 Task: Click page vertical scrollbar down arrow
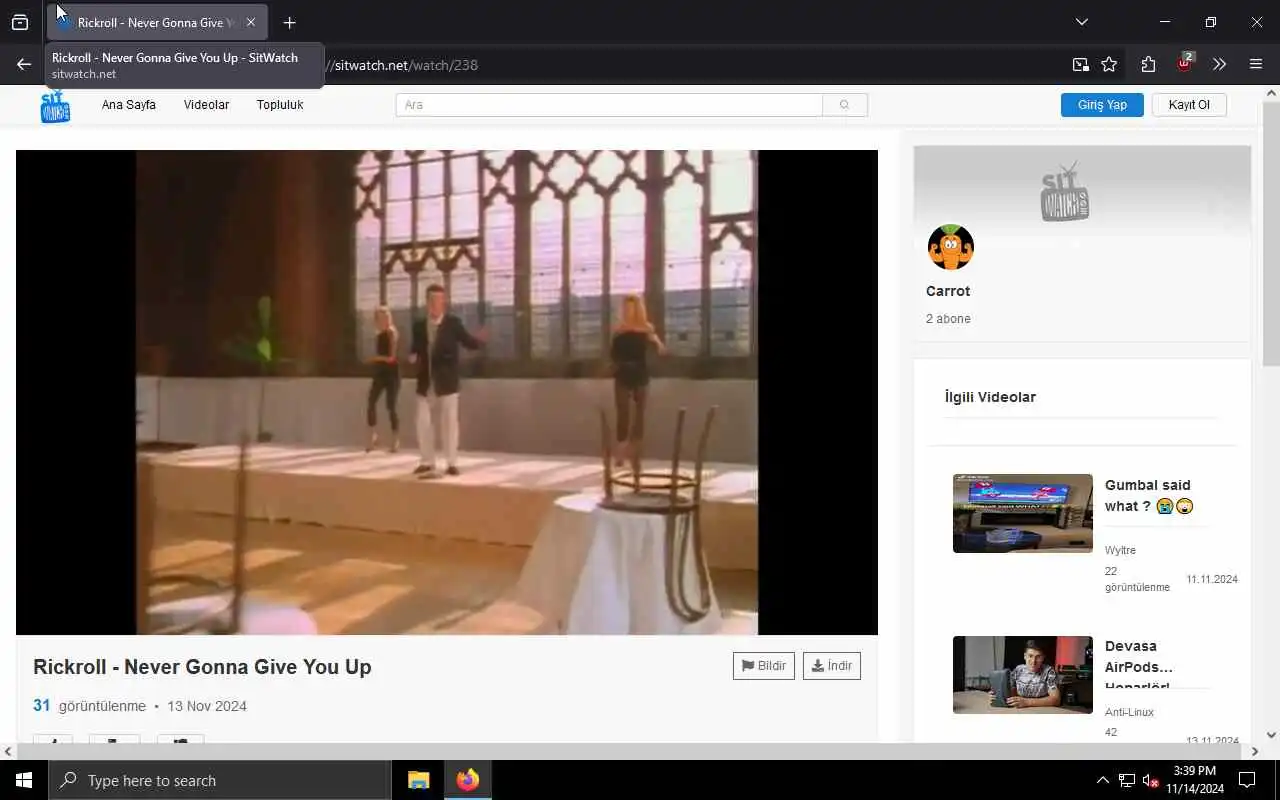(x=1271, y=735)
